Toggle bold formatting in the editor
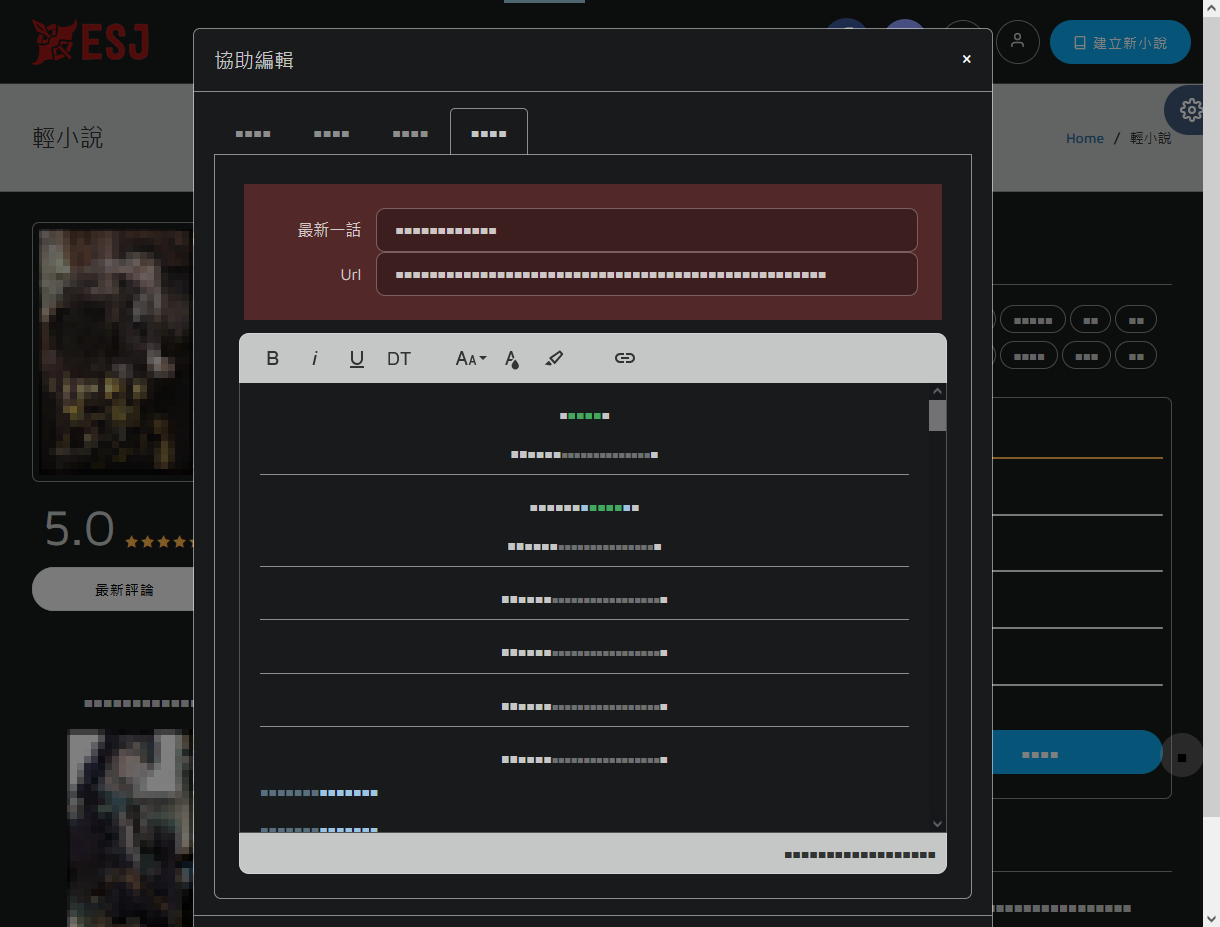Screen dimensions: 1220x927 coord(272,358)
